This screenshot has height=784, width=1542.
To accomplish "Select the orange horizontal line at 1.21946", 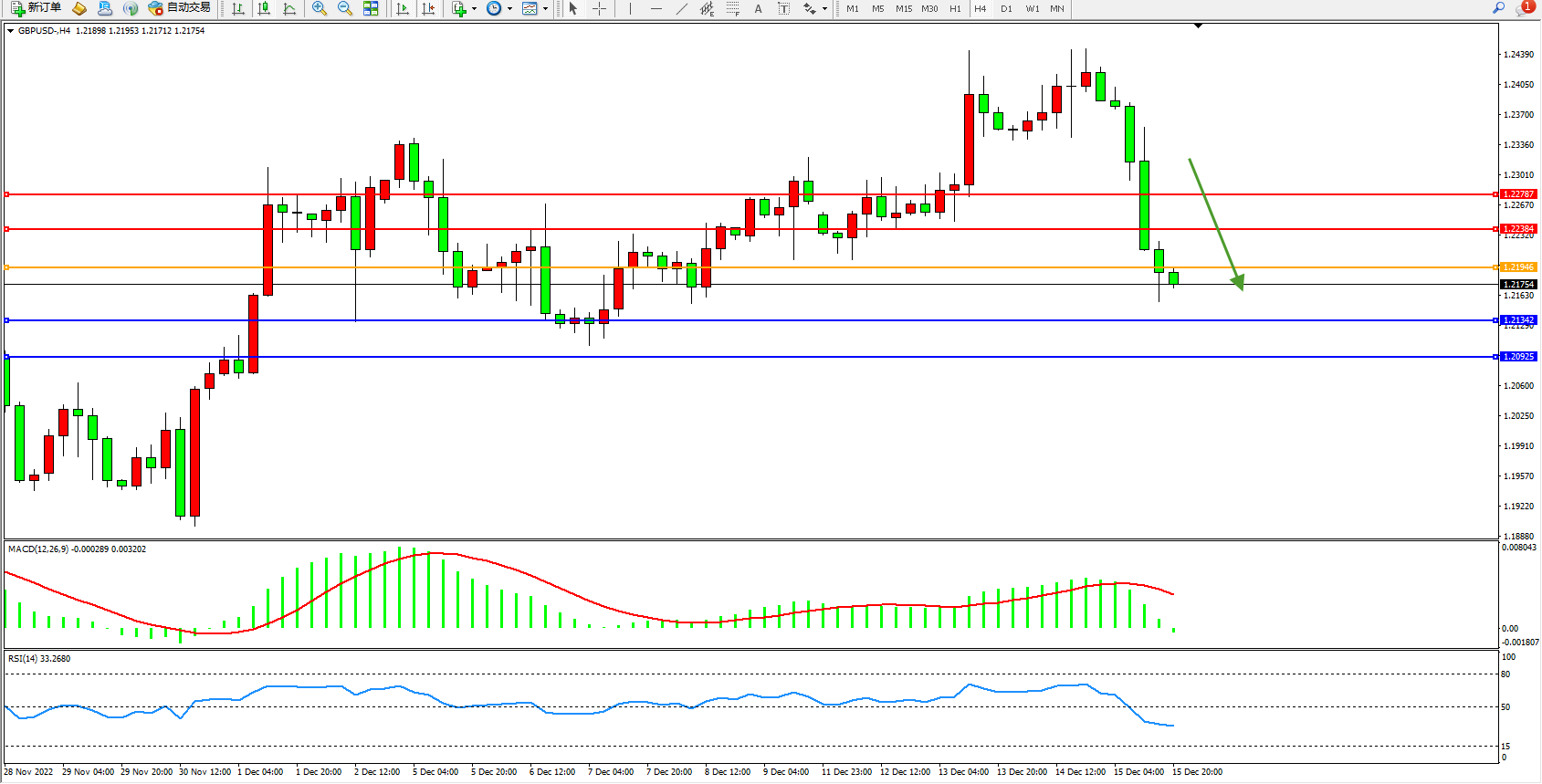I will tap(730, 267).
